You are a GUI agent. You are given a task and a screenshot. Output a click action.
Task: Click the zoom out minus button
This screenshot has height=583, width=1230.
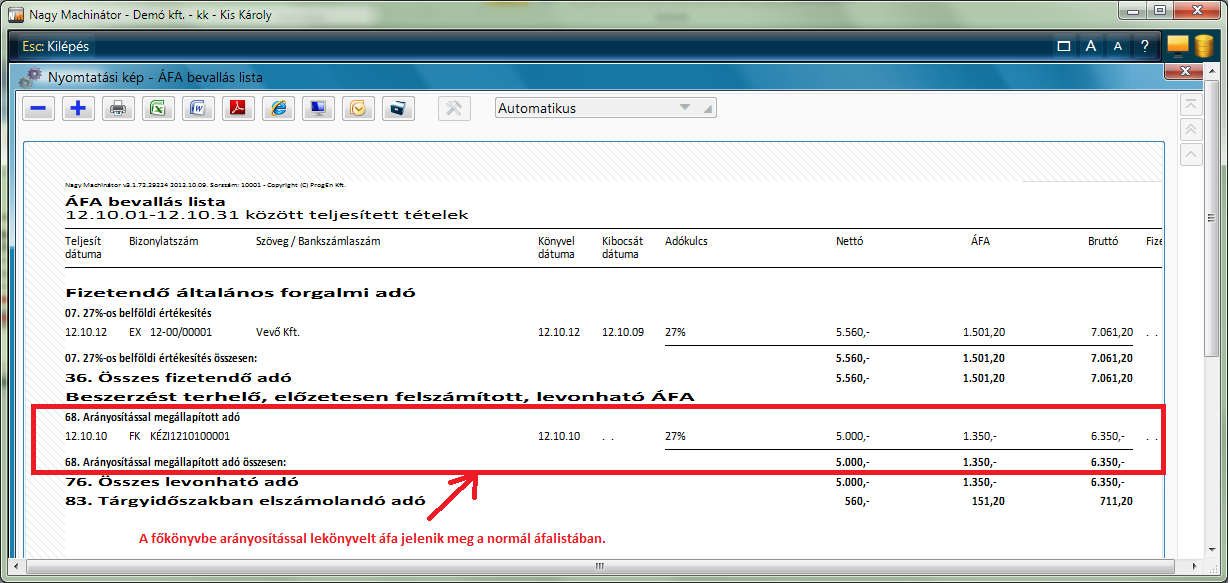pyautogui.click(x=39, y=109)
